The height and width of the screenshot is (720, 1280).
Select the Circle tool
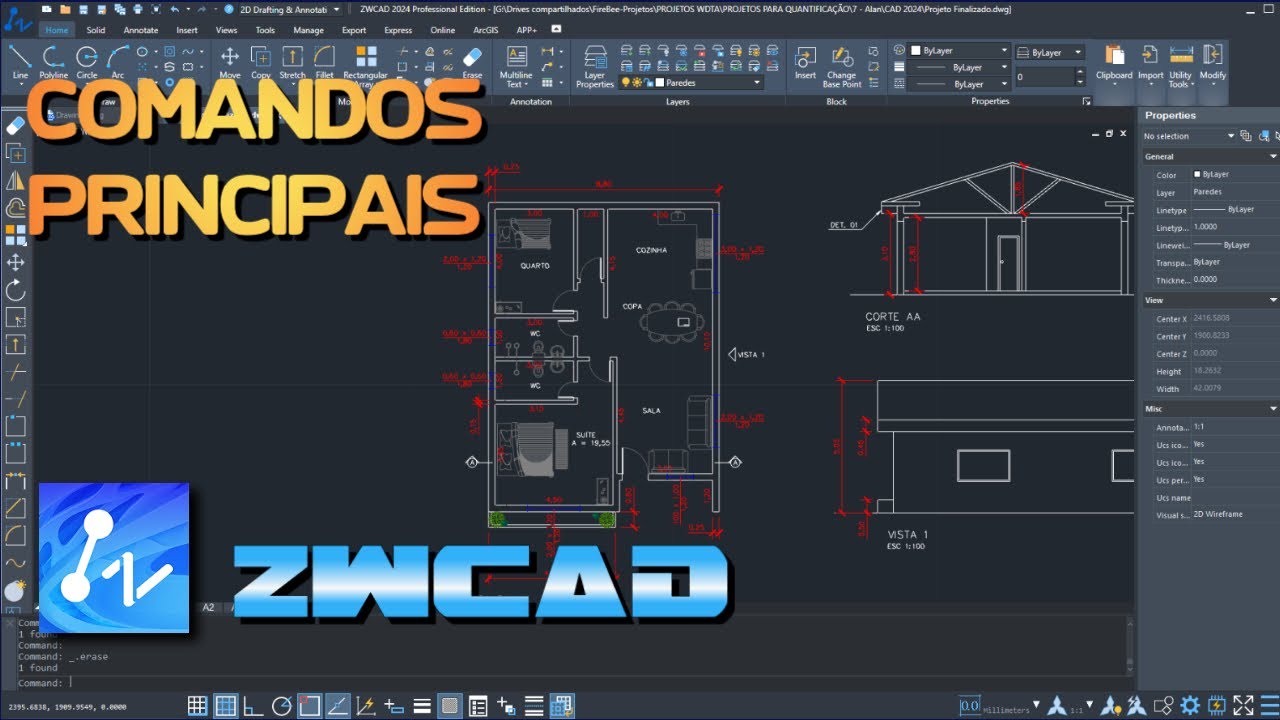point(87,61)
